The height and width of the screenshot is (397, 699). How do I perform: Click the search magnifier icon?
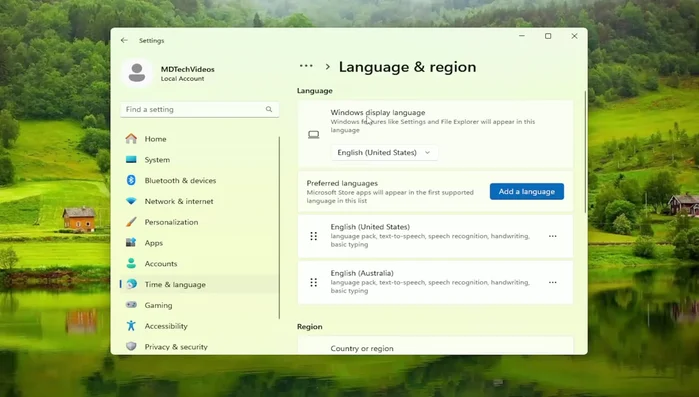point(269,109)
